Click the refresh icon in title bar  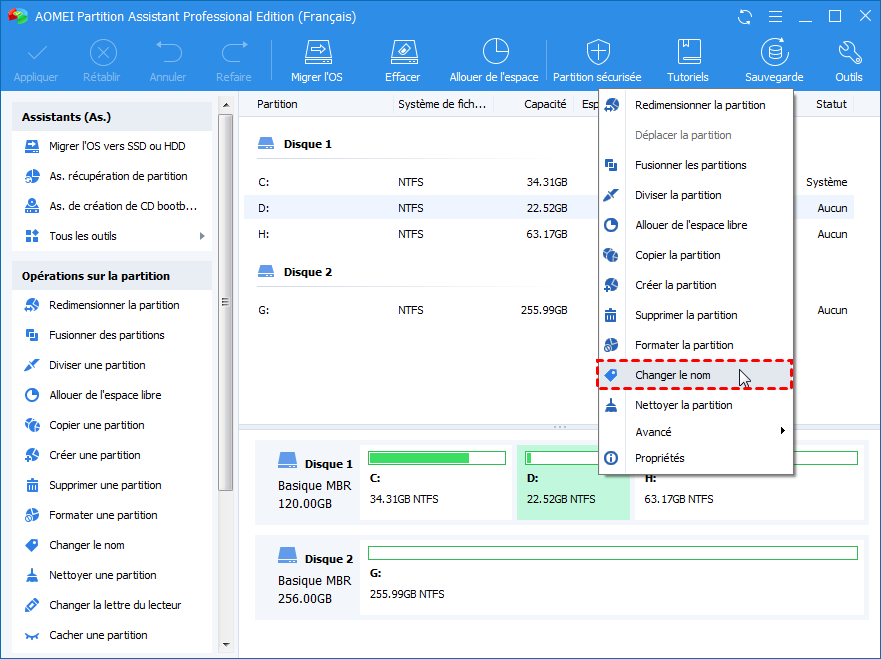coord(744,17)
